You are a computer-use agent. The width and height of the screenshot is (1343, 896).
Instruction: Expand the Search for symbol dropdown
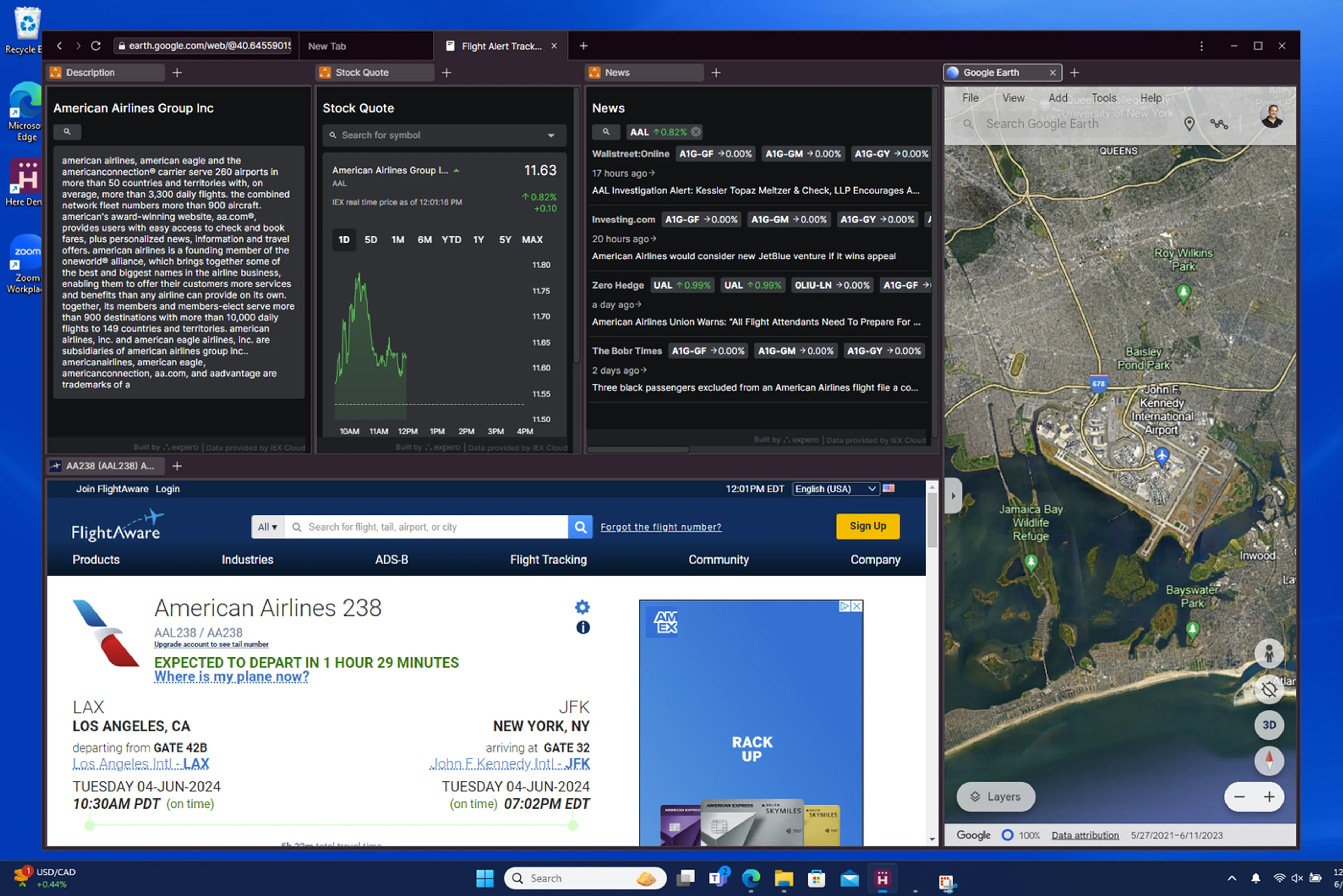(x=550, y=135)
